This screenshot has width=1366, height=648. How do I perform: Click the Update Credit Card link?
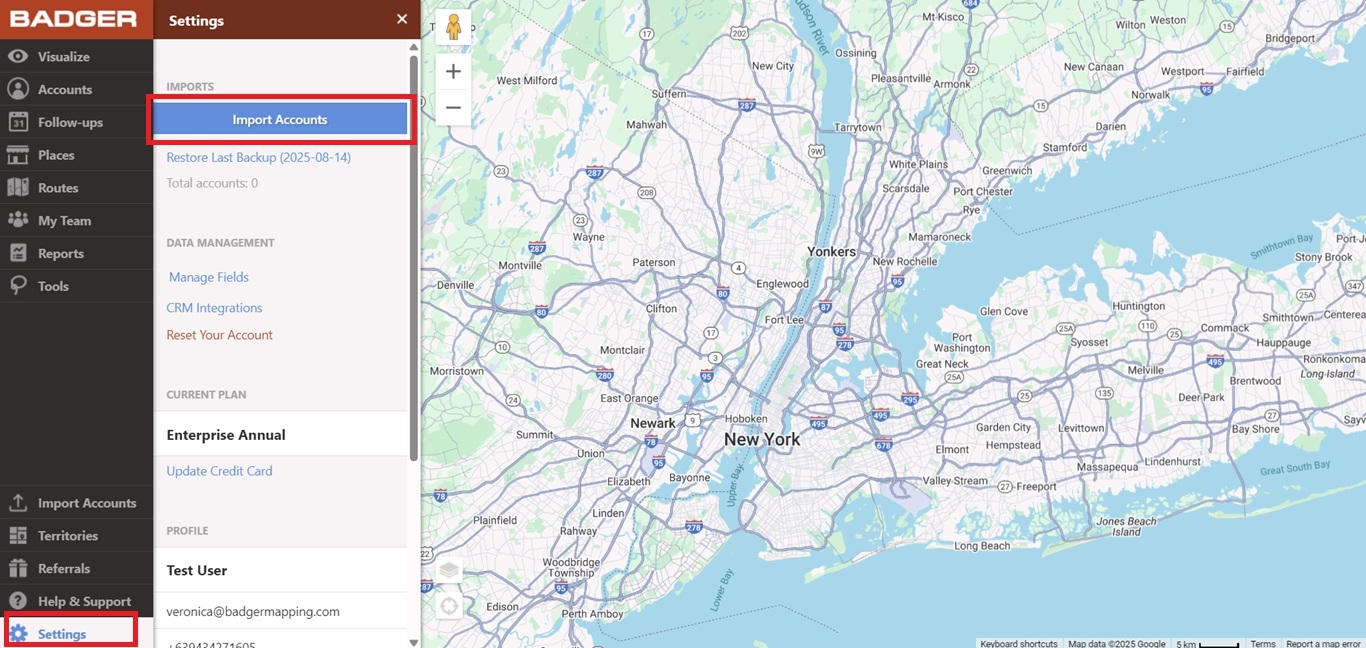pyautogui.click(x=219, y=471)
